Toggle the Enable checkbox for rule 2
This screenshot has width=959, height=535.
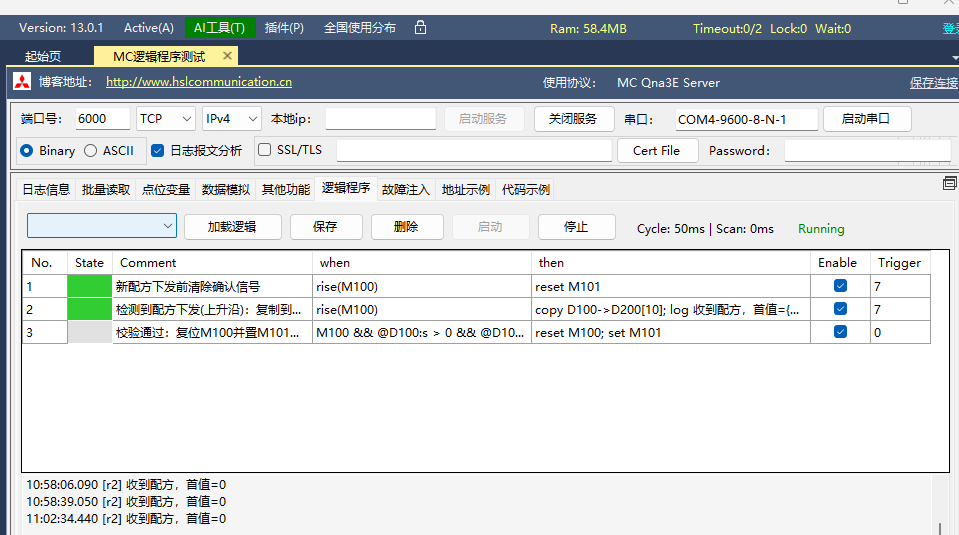point(840,309)
